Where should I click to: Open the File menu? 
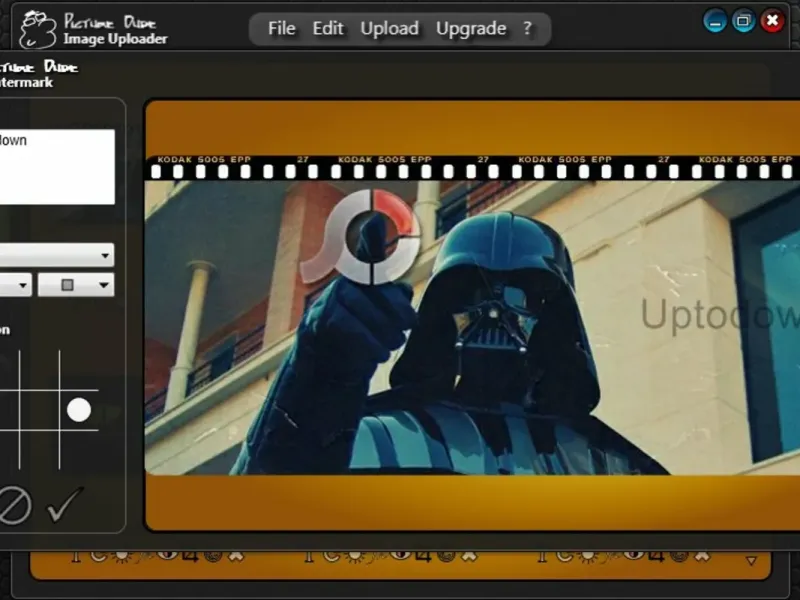pos(282,29)
